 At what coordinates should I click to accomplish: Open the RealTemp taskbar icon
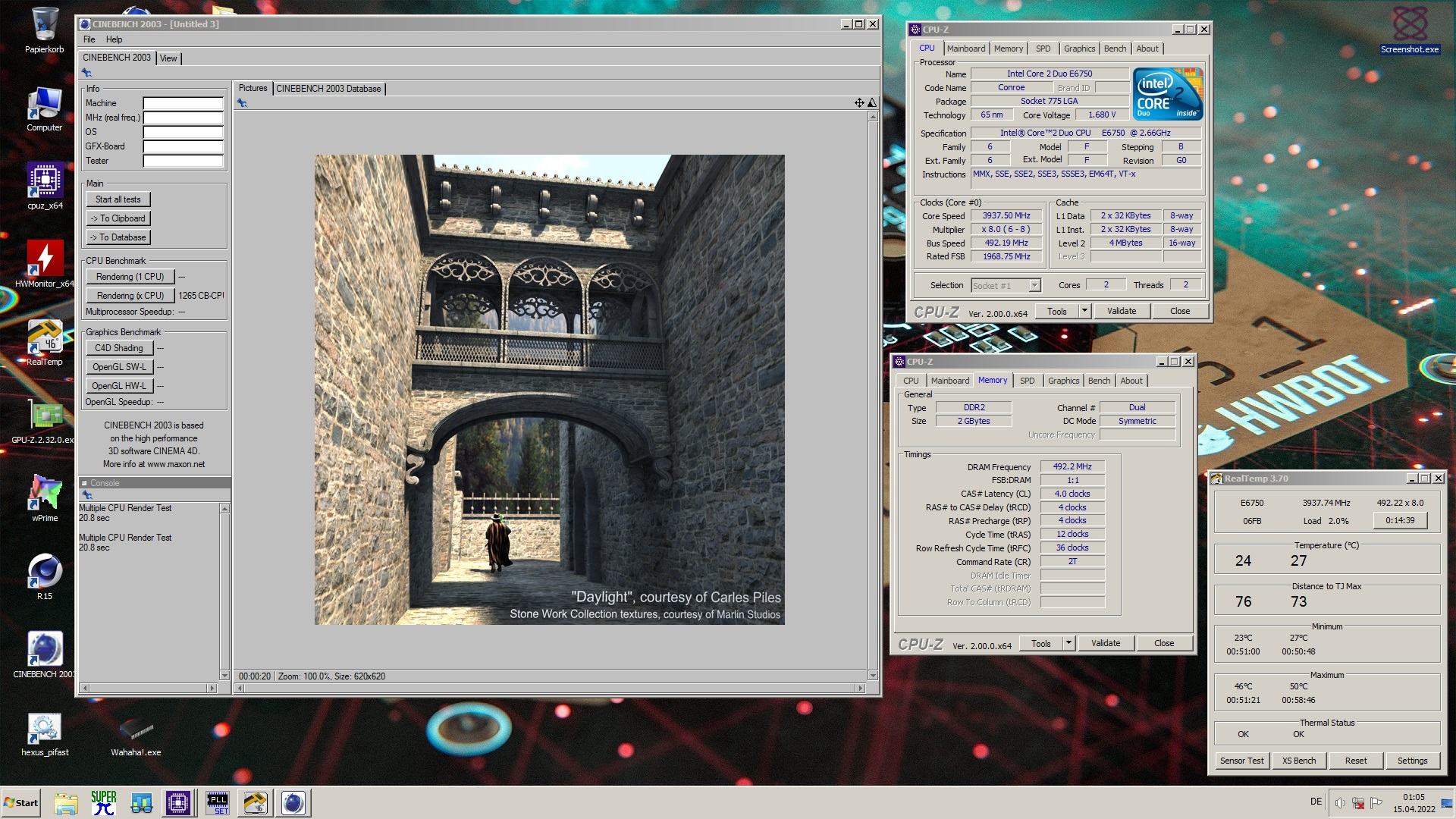[256, 803]
